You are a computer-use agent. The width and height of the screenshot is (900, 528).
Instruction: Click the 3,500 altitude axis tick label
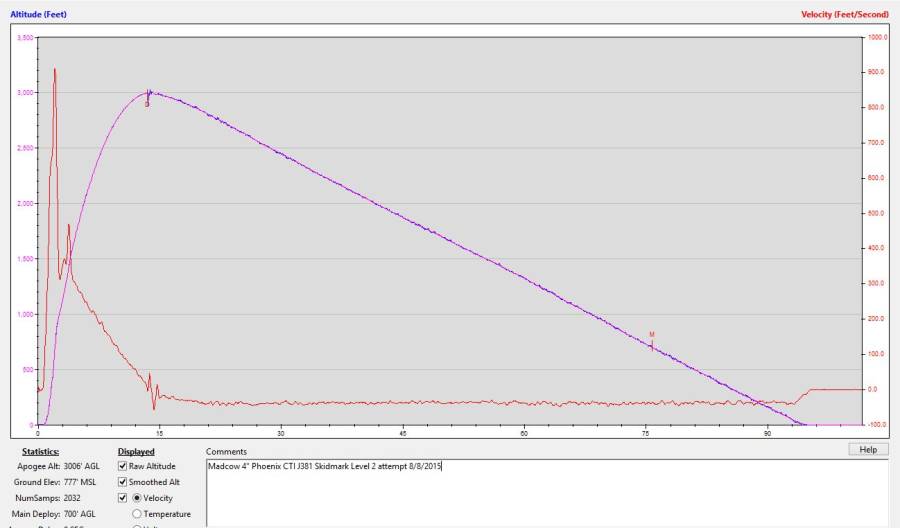coord(22,37)
